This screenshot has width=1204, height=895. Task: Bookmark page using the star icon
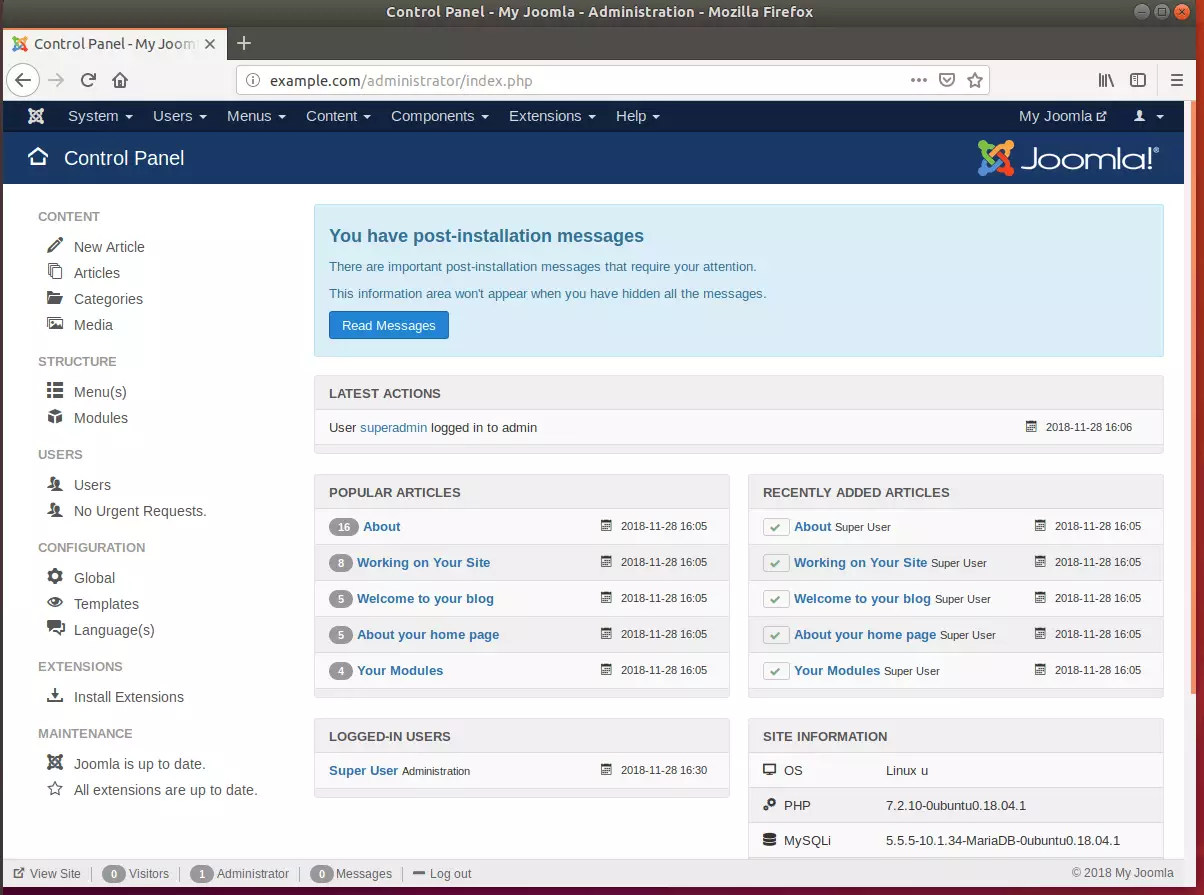click(x=975, y=80)
